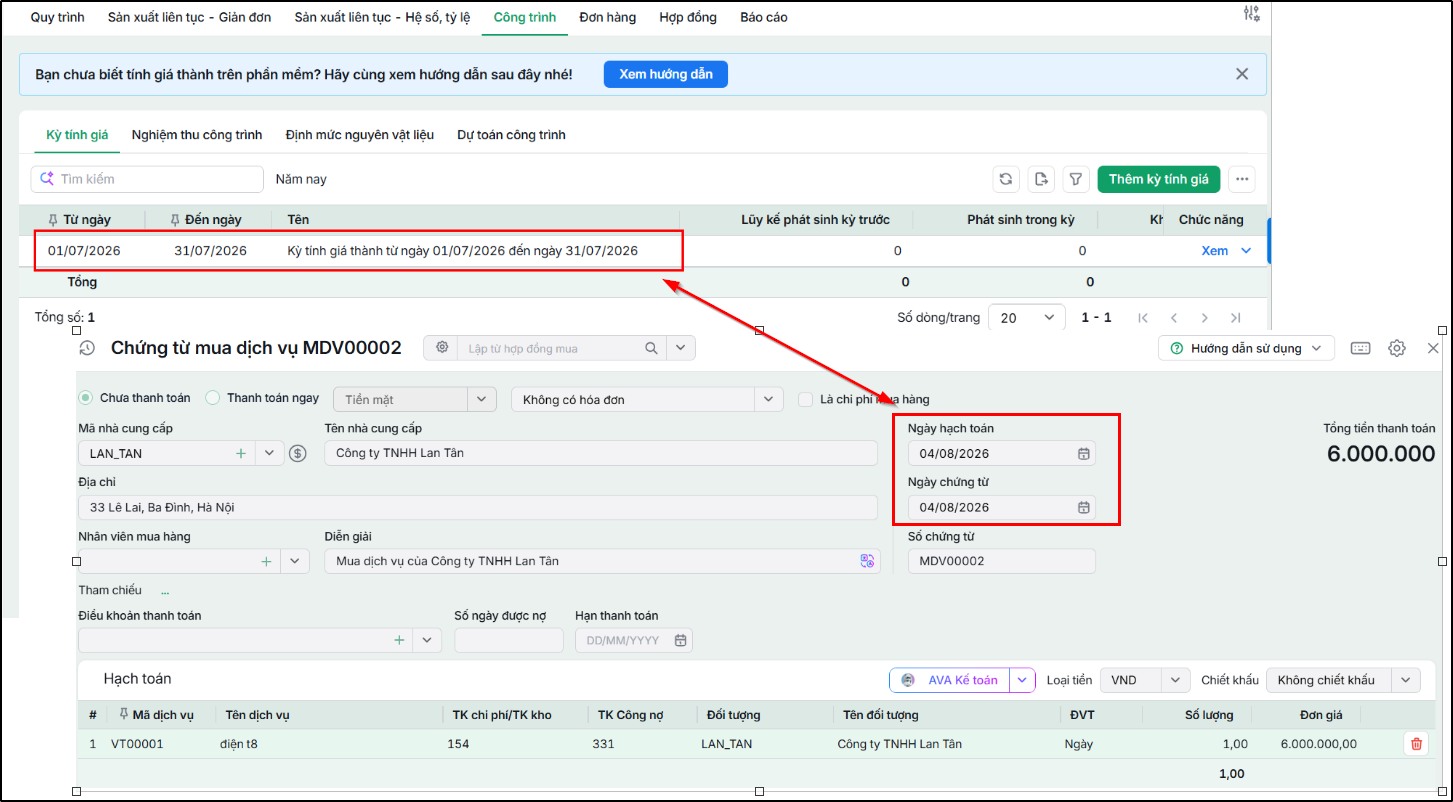Switch to Hợp đồng tab

point(688,17)
